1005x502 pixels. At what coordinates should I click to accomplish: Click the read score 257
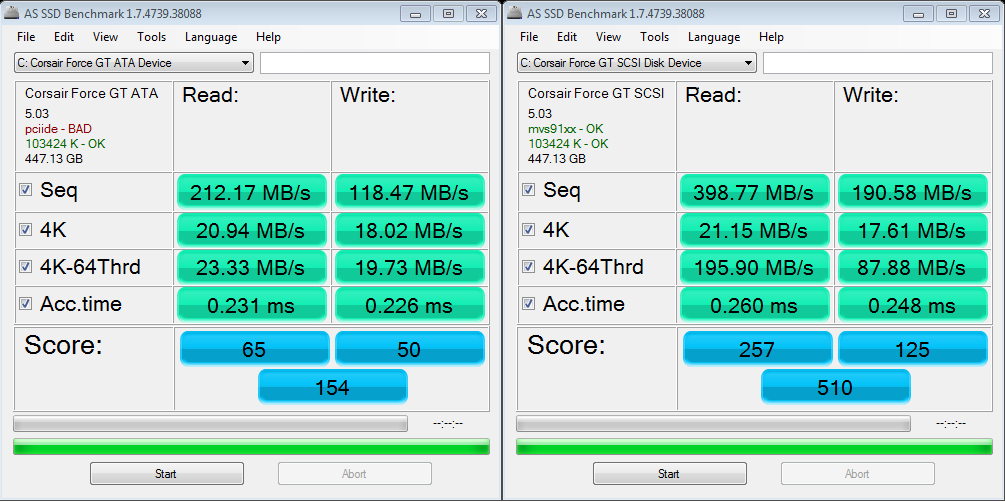pyautogui.click(x=758, y=348)
